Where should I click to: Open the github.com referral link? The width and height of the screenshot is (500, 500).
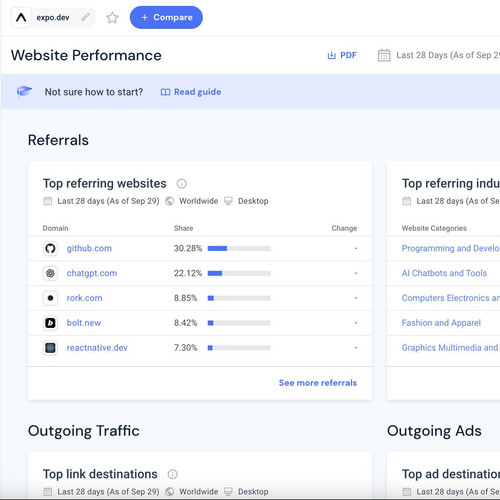pyautogui.click(x=89, y=248)
